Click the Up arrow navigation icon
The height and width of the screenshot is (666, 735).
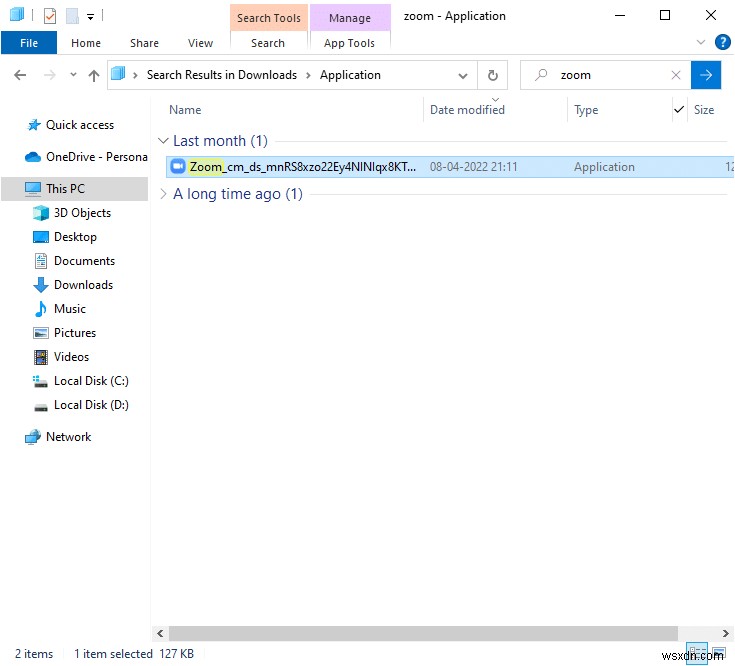click(x=94, y=75)
